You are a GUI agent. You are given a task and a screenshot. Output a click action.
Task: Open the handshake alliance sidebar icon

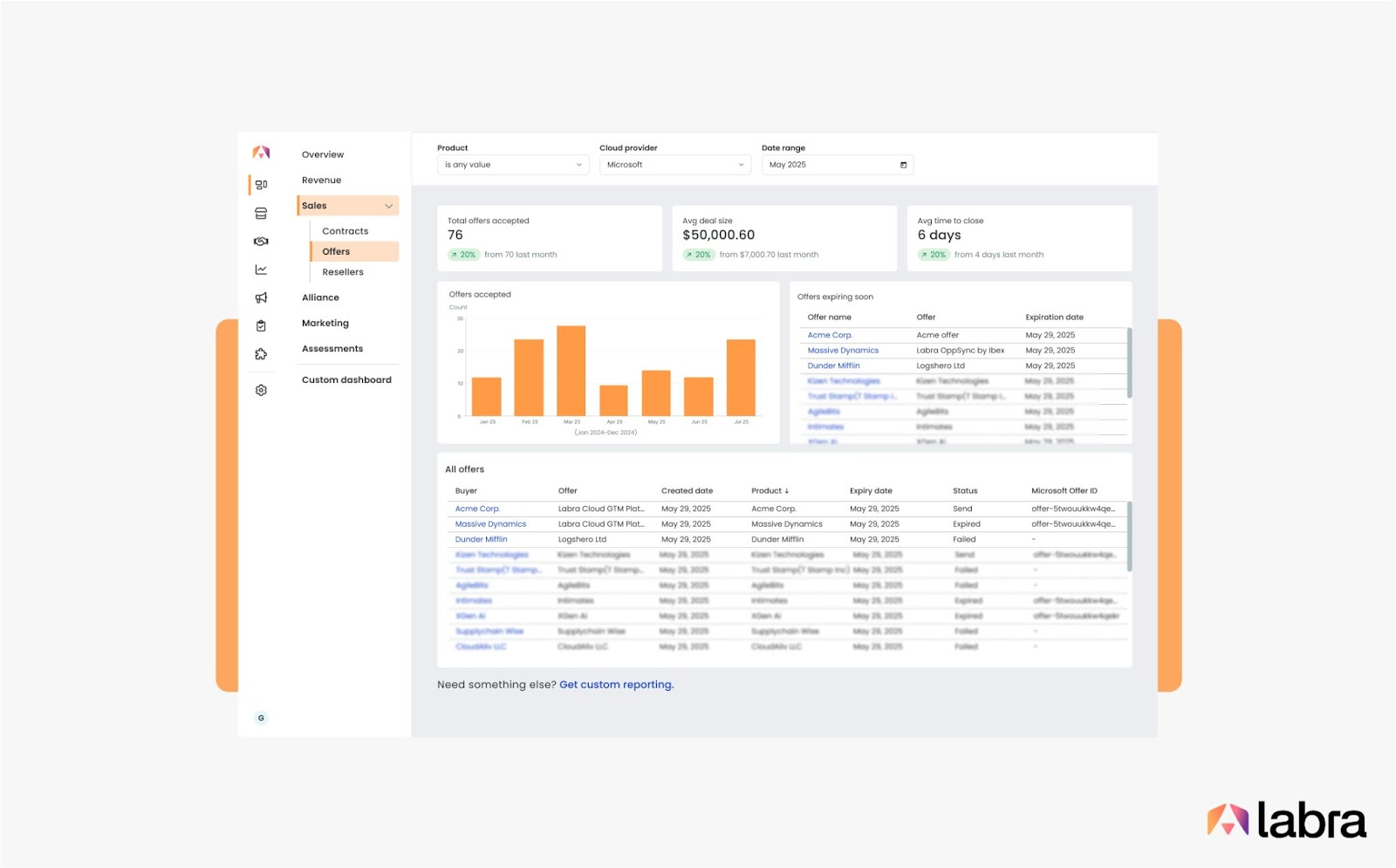click(261, 242)
